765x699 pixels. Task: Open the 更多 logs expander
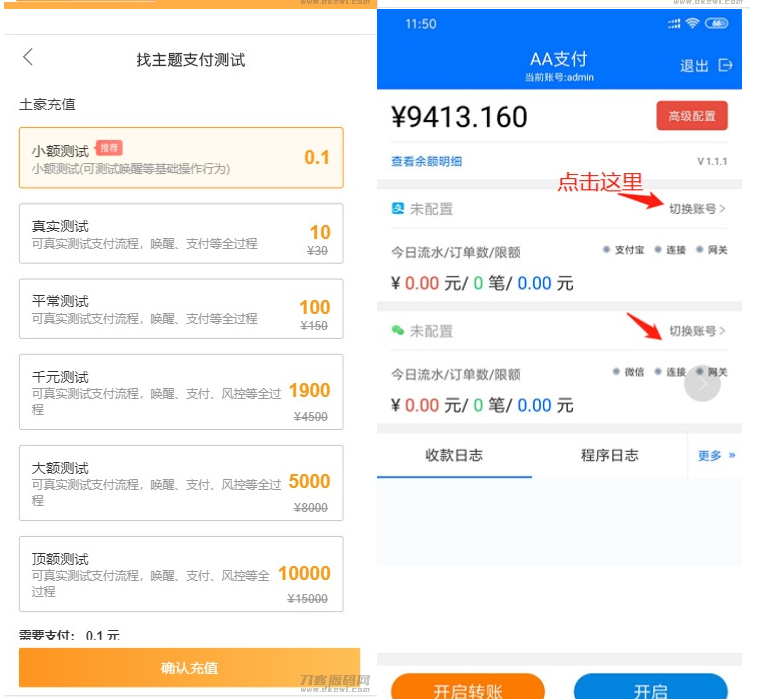[716, 456]
